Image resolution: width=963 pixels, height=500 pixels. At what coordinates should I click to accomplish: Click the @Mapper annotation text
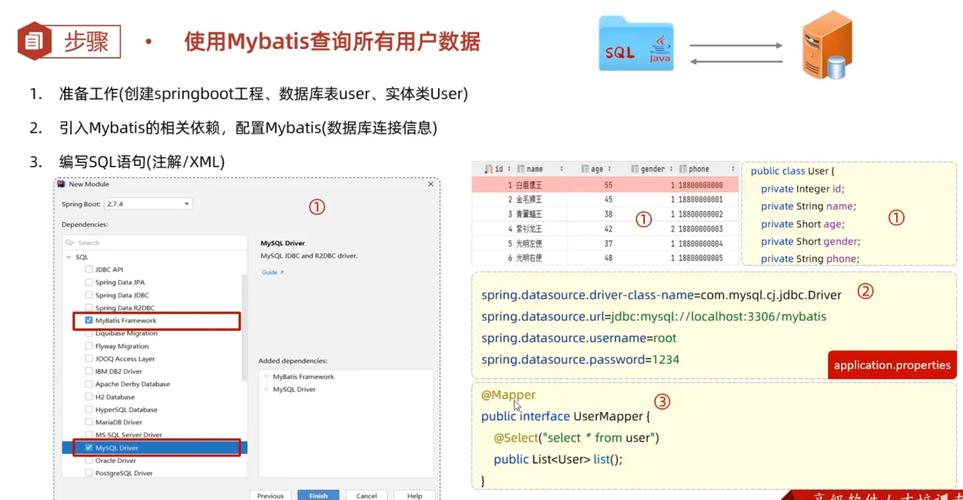508,394
